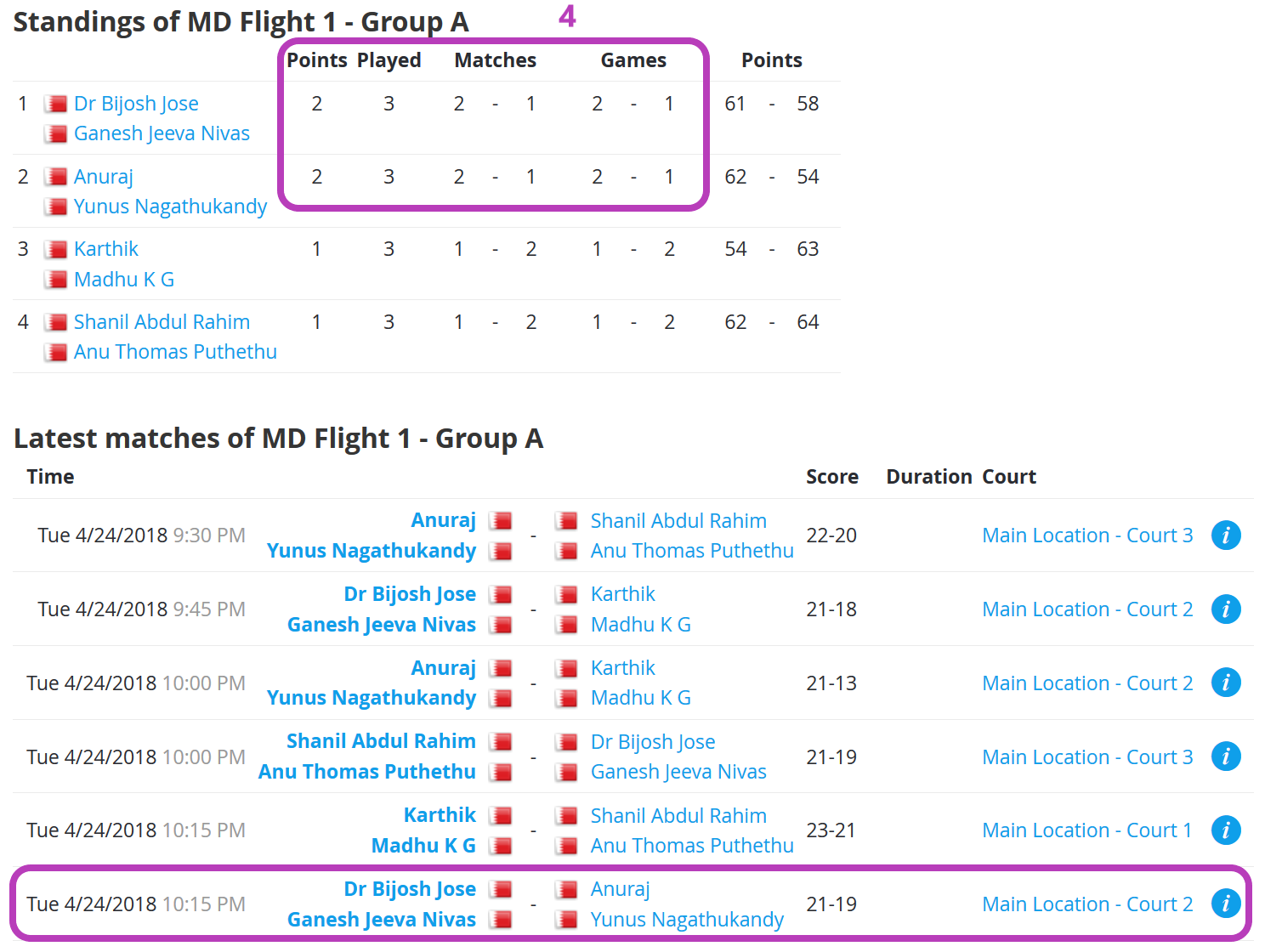Select Madhu K G in standings table
Viewport: 1282px width, 952px height.
pos(123,280)
